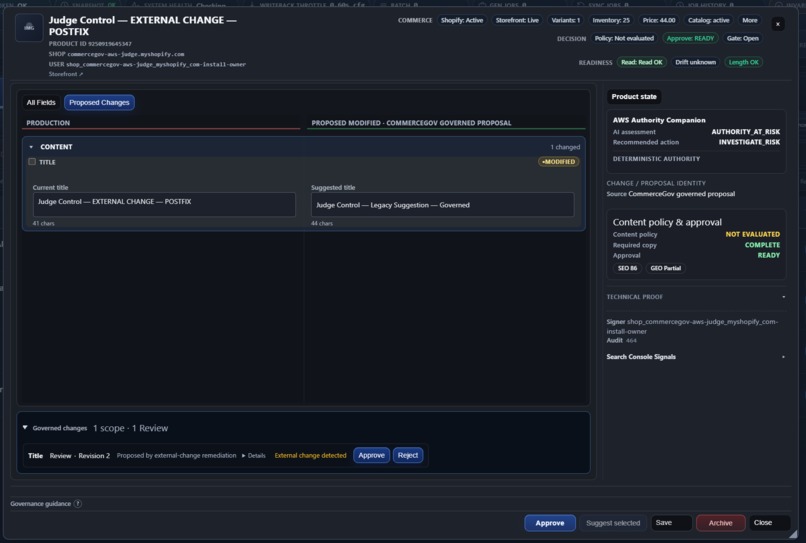This screenshot has width=806, height=543.
Task: Click the 1 changed count label
Action: click(x=565, y=147)
